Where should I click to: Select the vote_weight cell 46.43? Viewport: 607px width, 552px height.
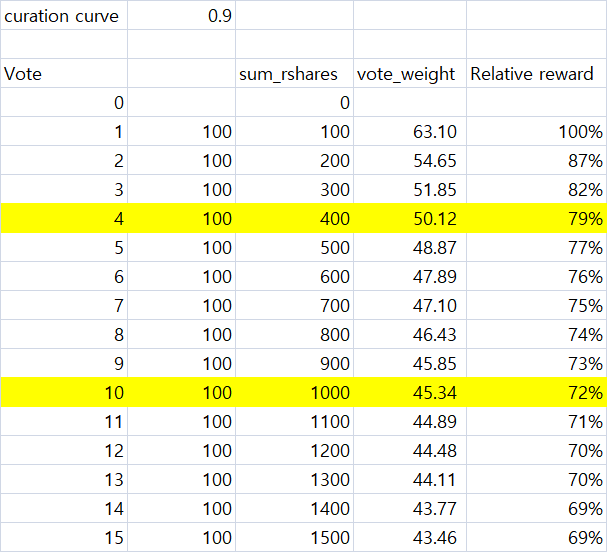410,335
